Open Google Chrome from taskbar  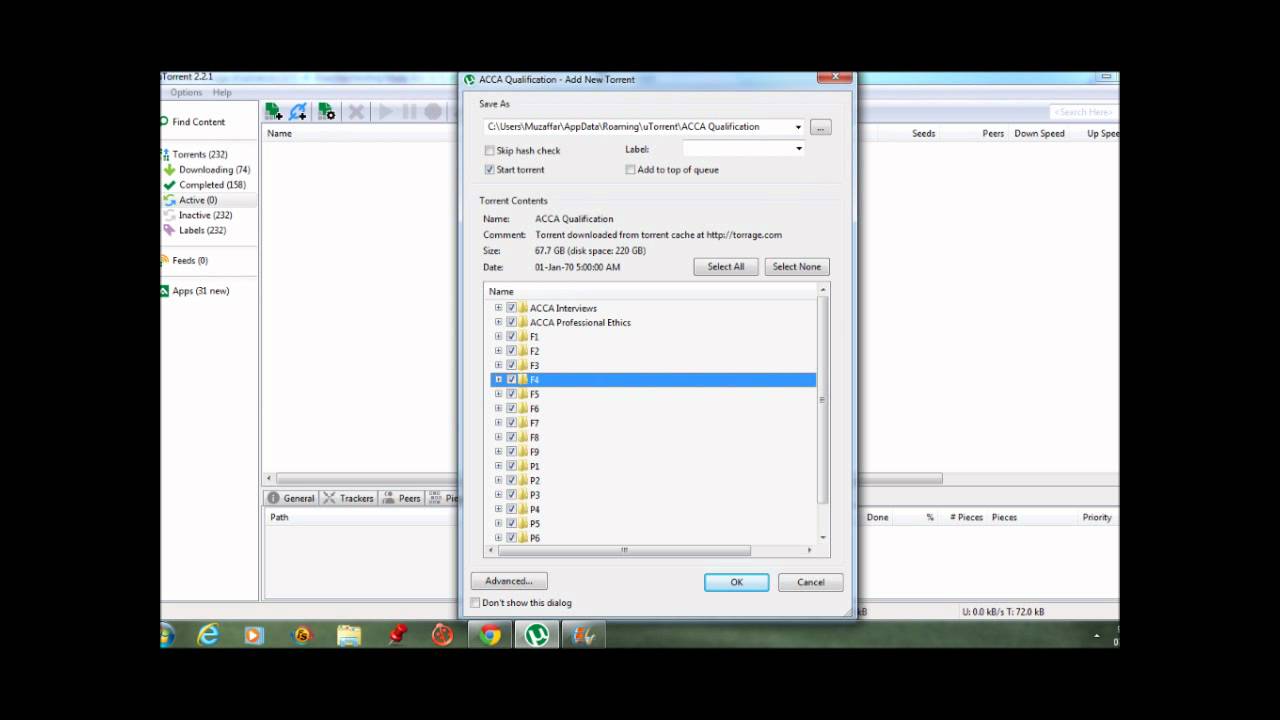point(490,635)
